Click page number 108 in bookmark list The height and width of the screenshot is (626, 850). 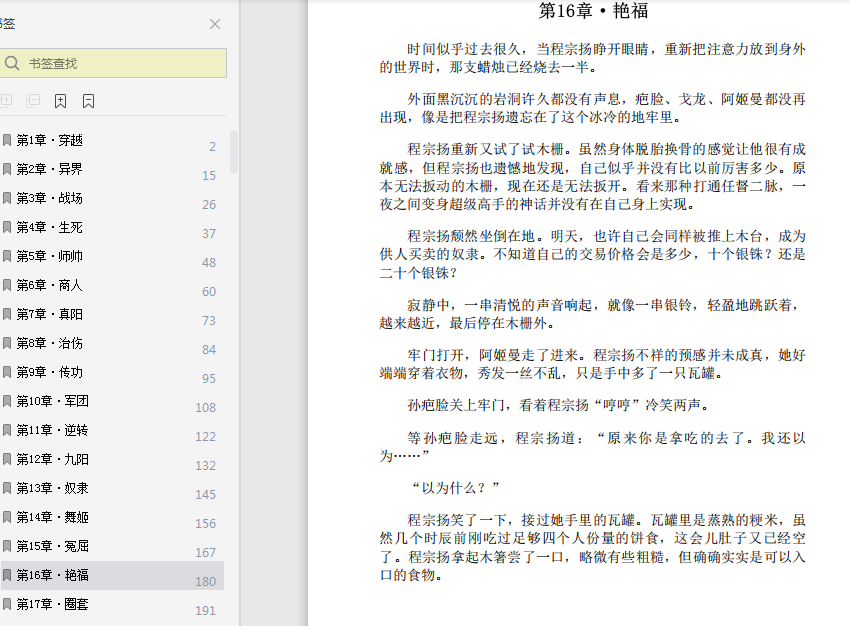(x=205, y=408)
